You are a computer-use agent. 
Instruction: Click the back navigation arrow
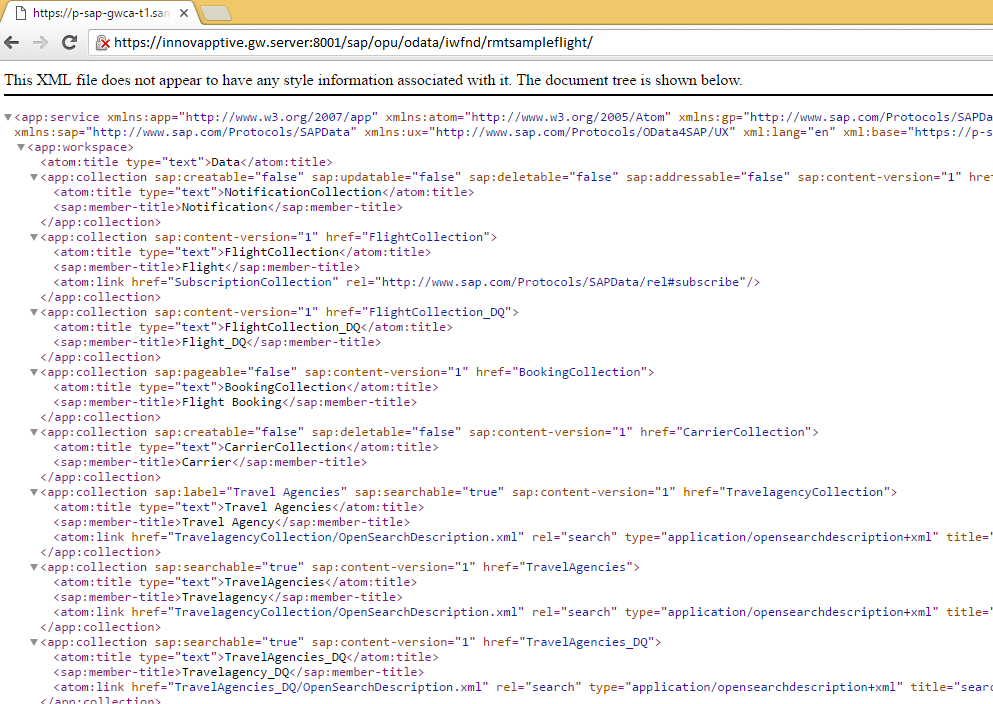pyautogui.click(x=12, y=42)
